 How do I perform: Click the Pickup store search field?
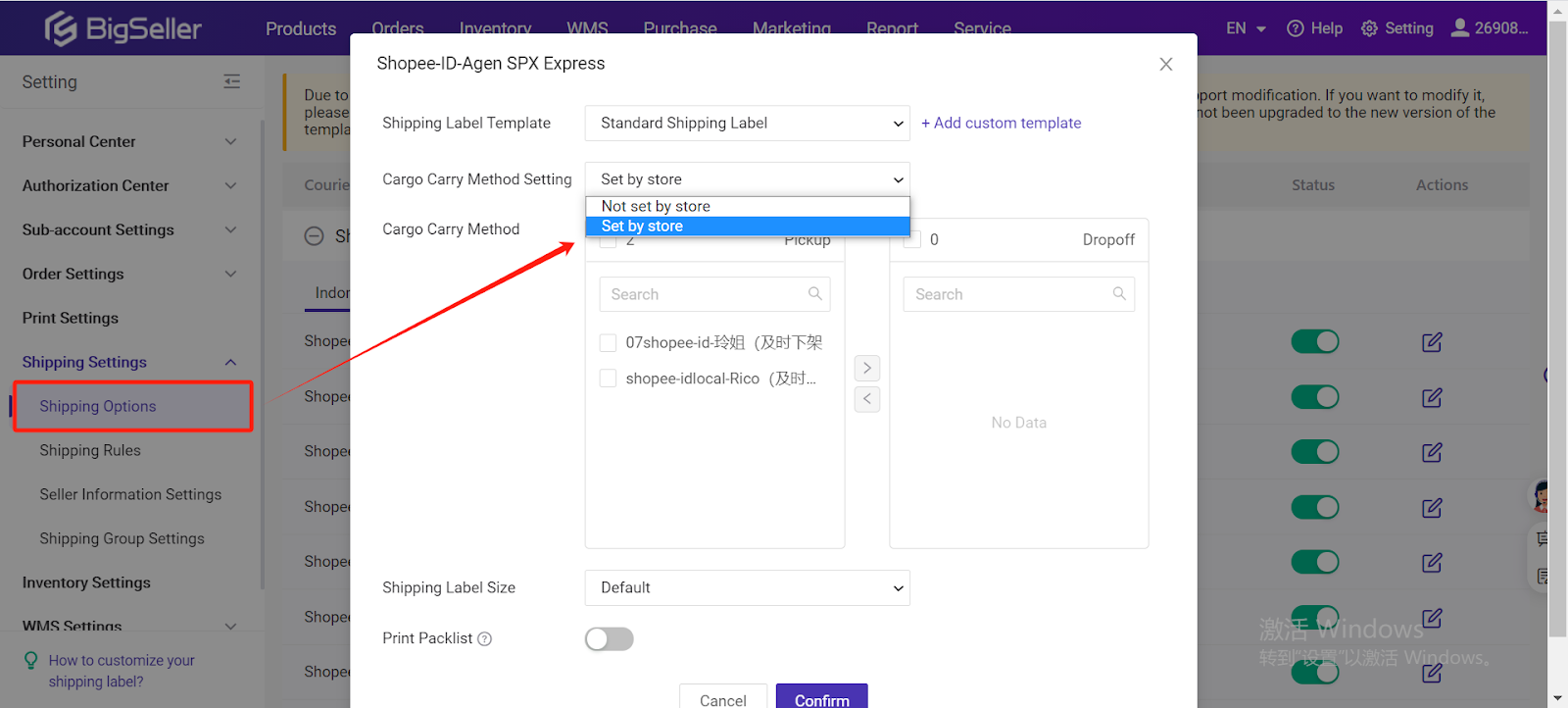pyautogui.click(x=714, y=294)
